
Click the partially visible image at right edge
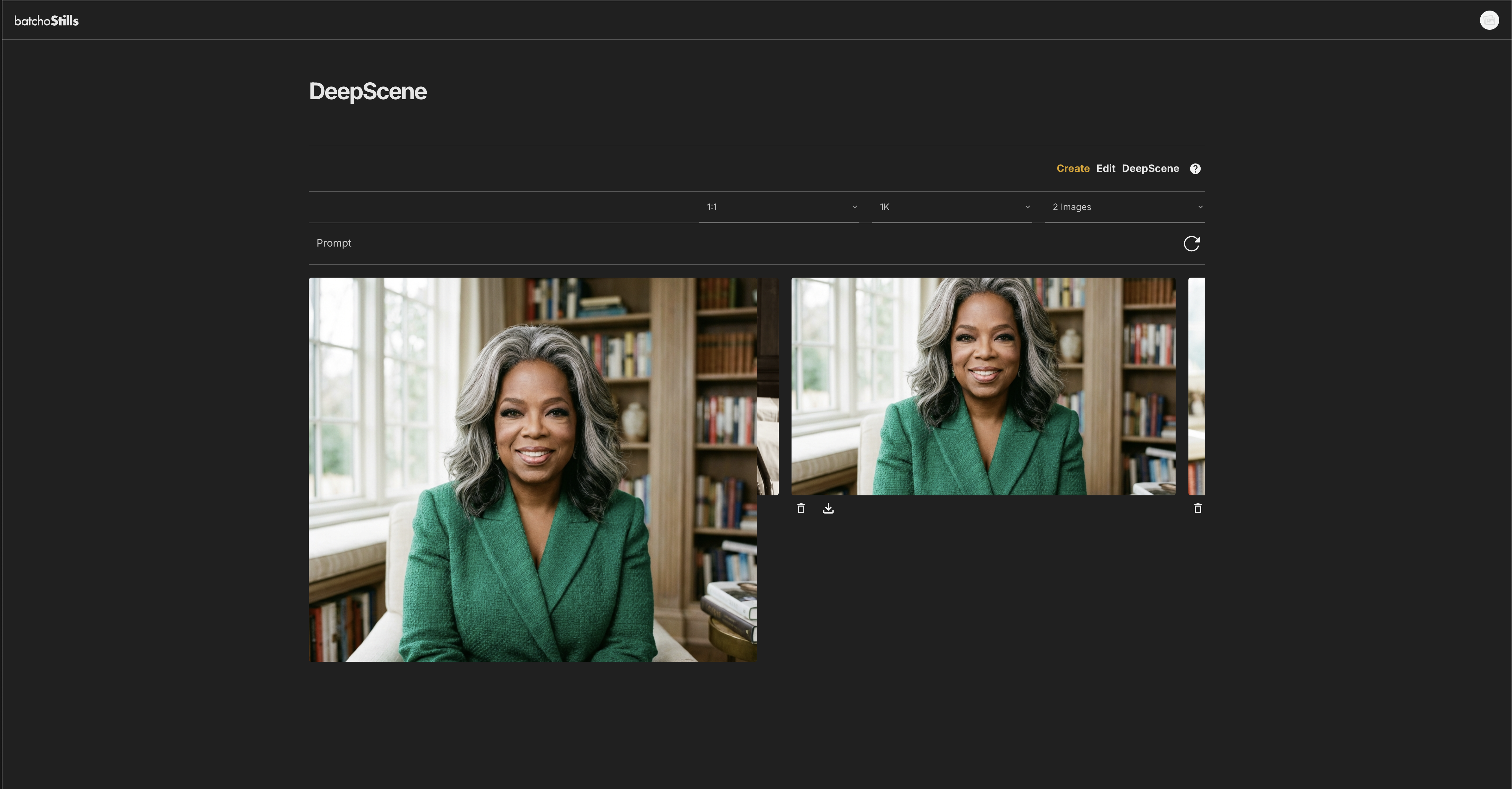coord(1196,386)
